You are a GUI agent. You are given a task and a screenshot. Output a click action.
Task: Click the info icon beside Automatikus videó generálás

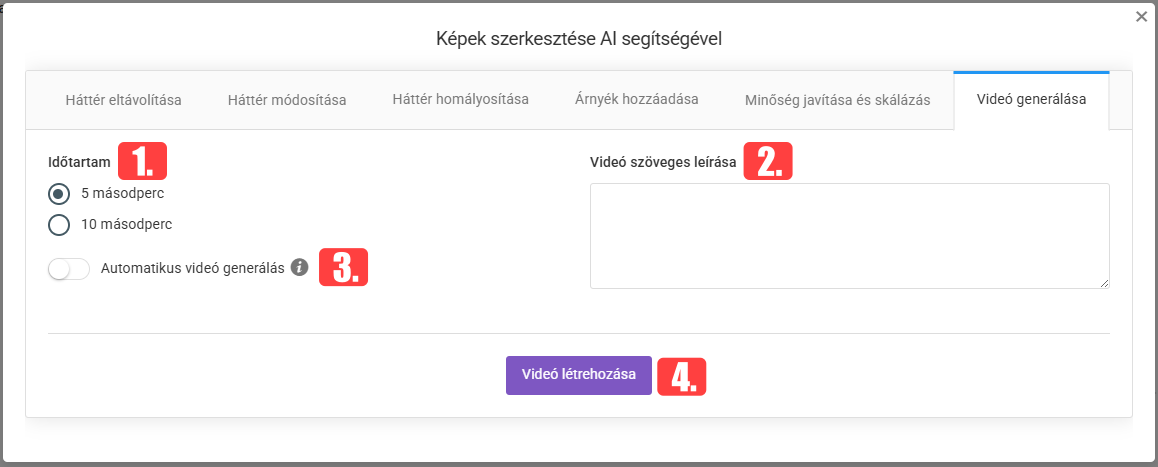pos(298,268)
